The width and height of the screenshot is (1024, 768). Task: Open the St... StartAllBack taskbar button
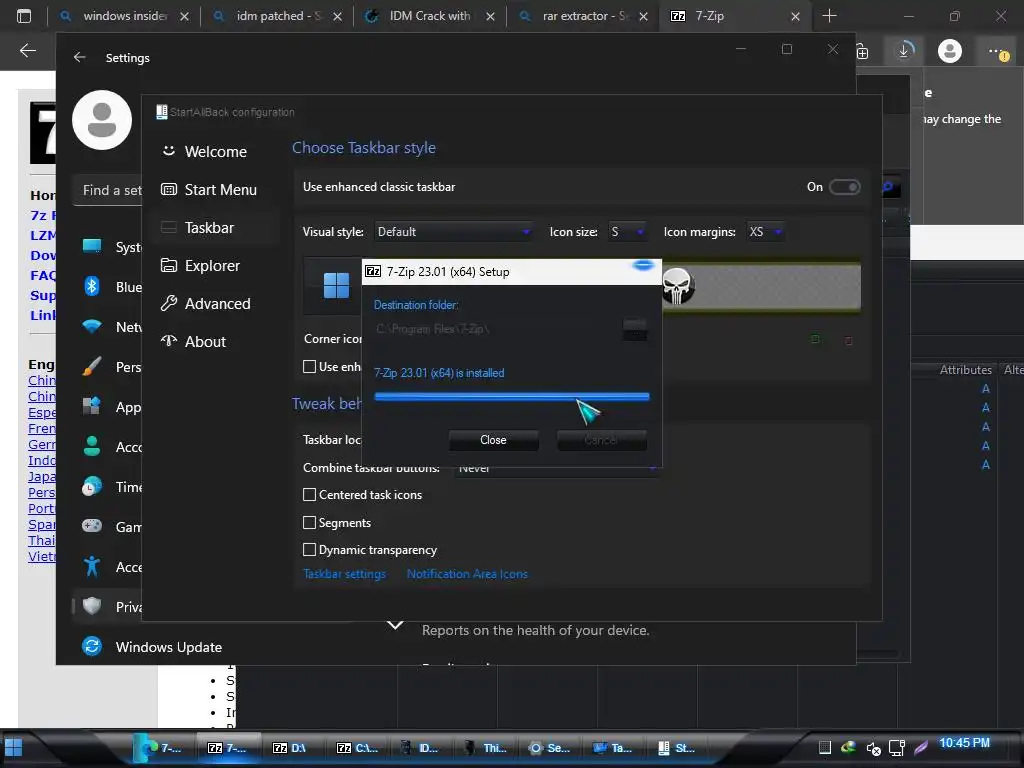tap(677, 748)
